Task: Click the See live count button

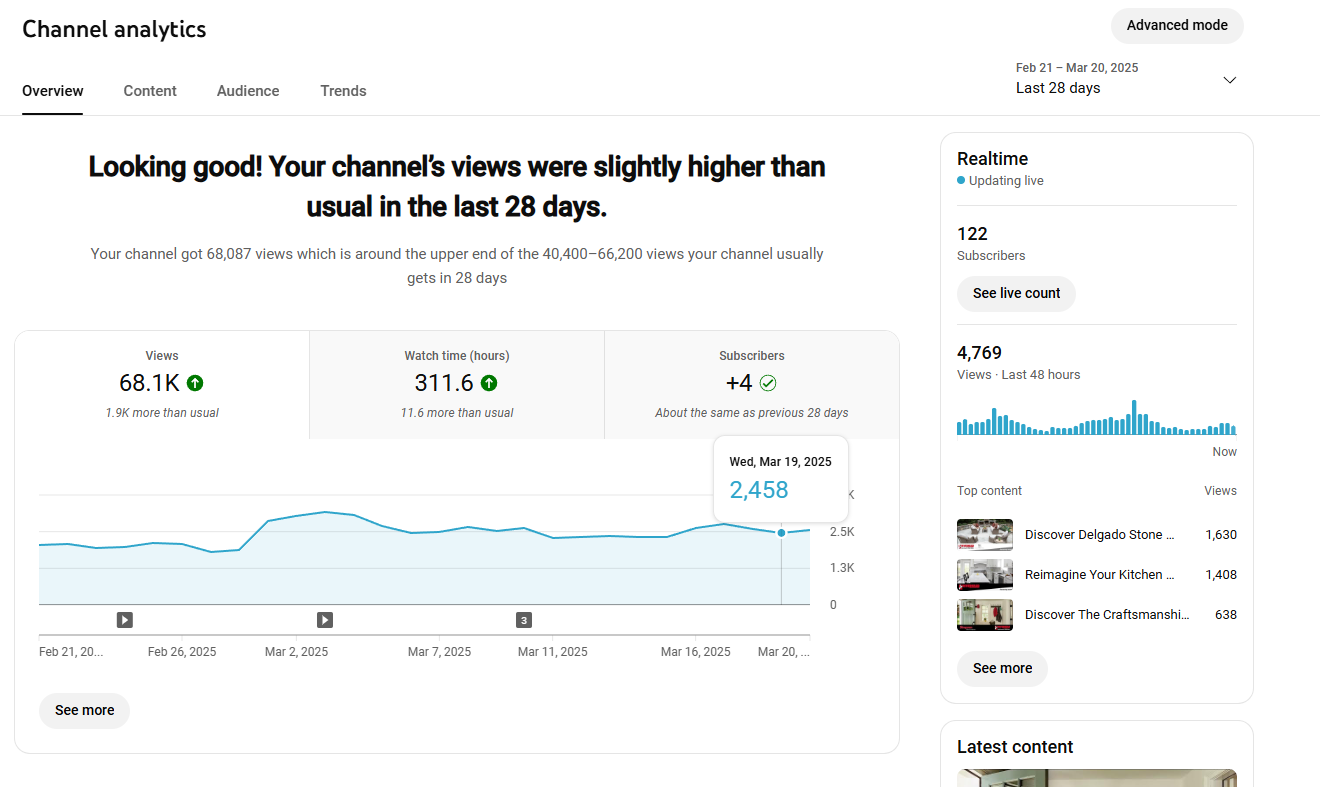Action: point(1016,294)
